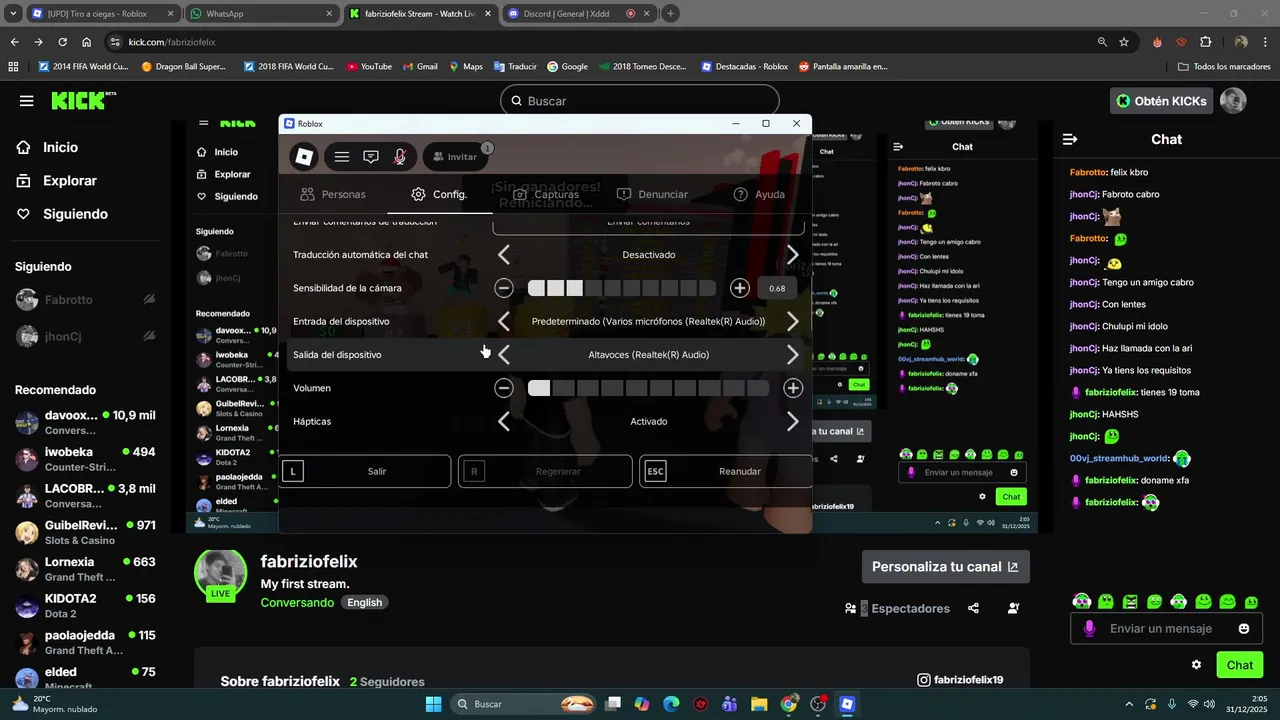The height and width of the screenshot is (720, 1280).
Task: Open Windows Start menu
Action: point(433,704)
